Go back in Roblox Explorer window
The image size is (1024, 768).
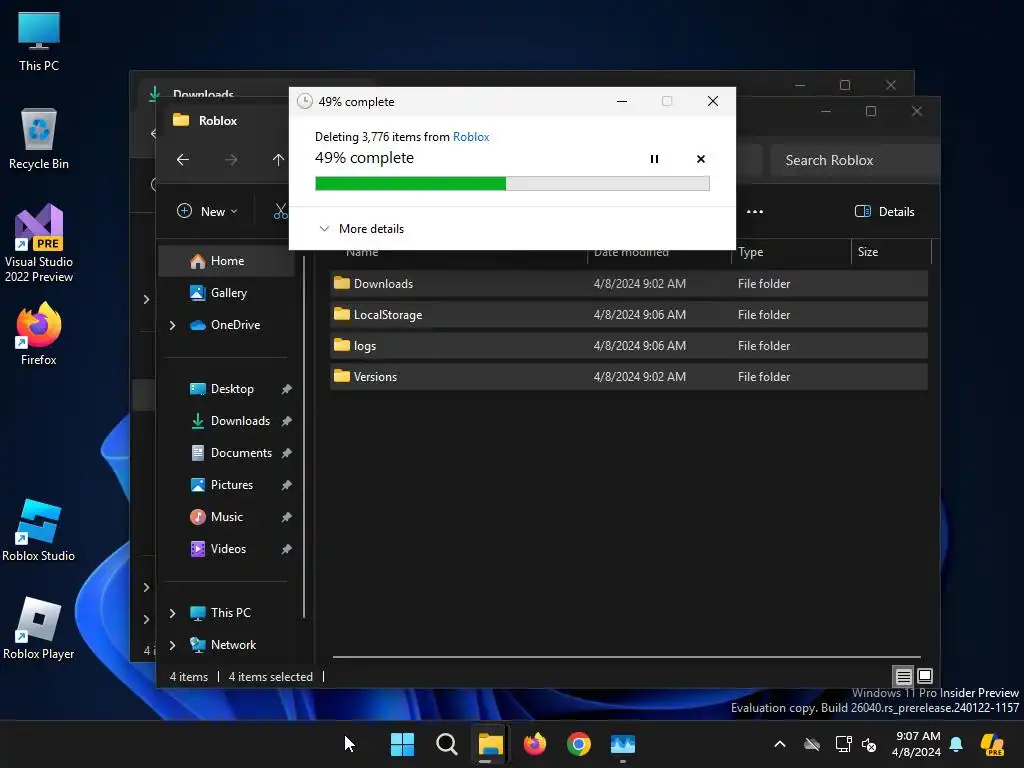click(183, 159)
